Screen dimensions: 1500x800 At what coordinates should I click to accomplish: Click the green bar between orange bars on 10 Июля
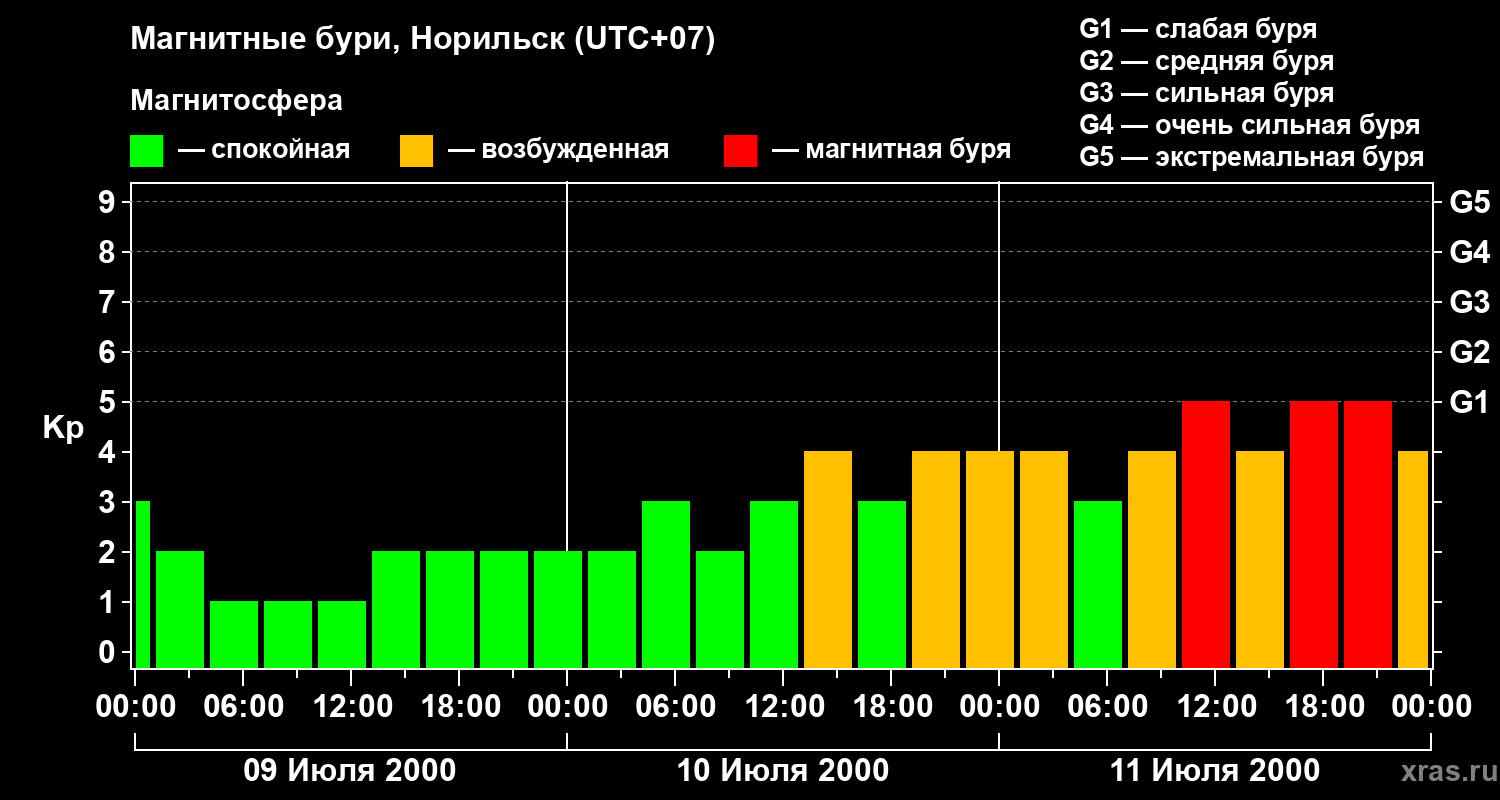882,584
